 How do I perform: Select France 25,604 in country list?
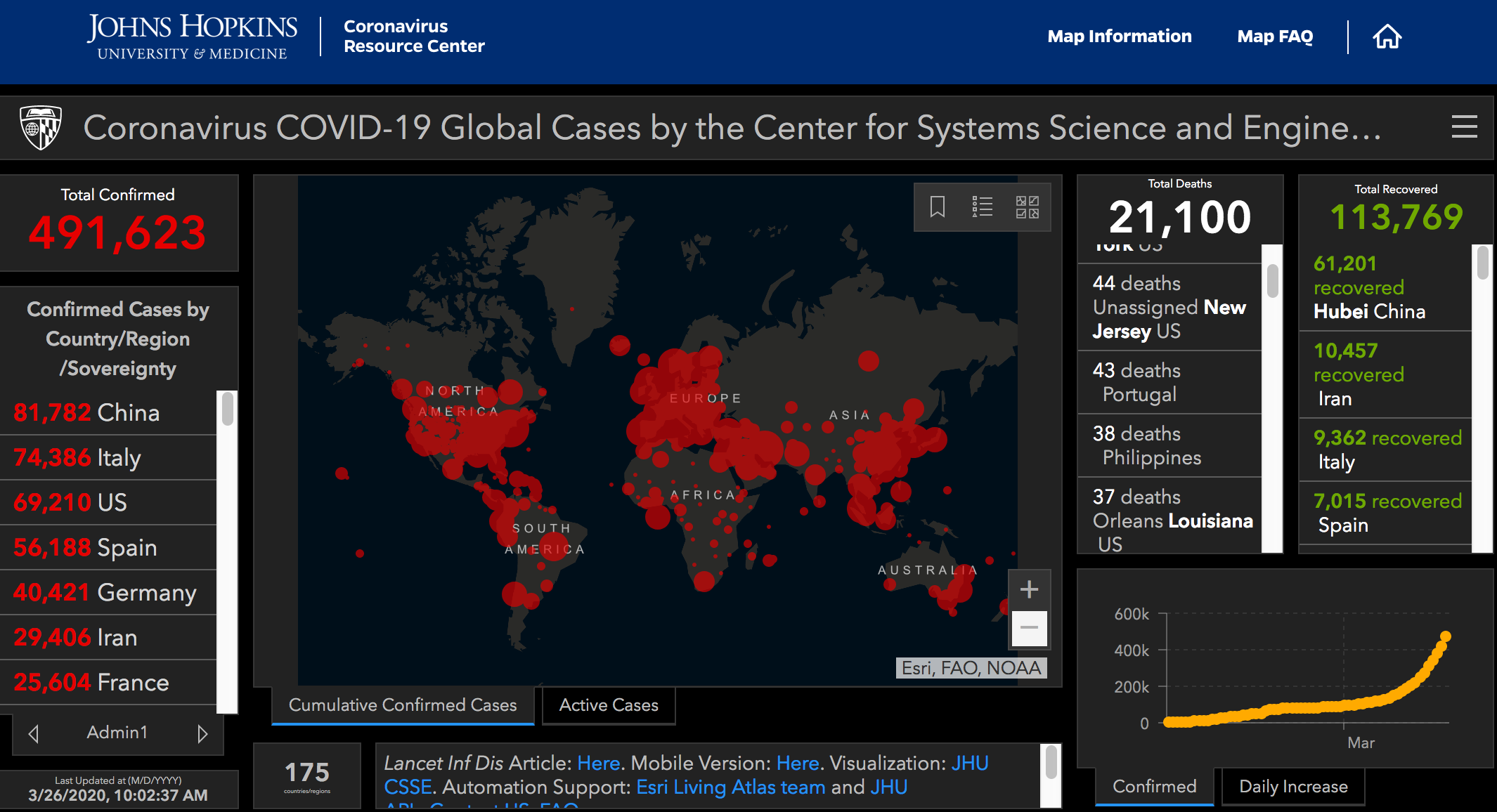click(x=108, y=683)
